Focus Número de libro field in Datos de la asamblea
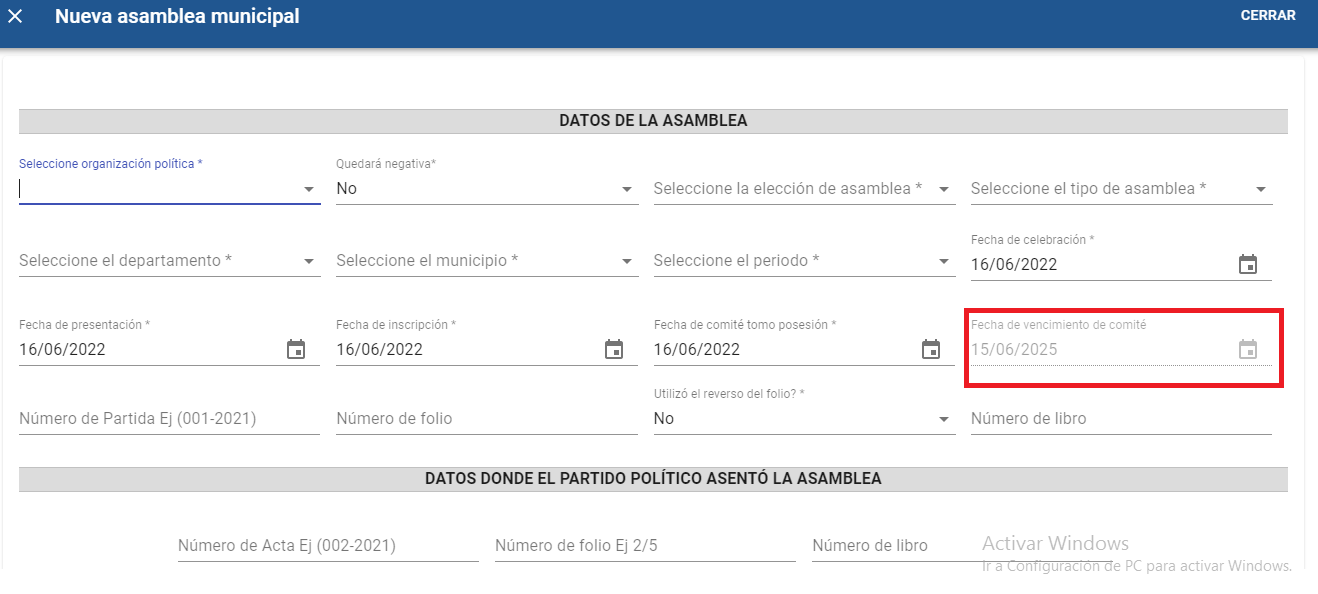Image resolution: width=1318 pixels, height=594 pixels. pyautogui.click(x=1121, y=419)
